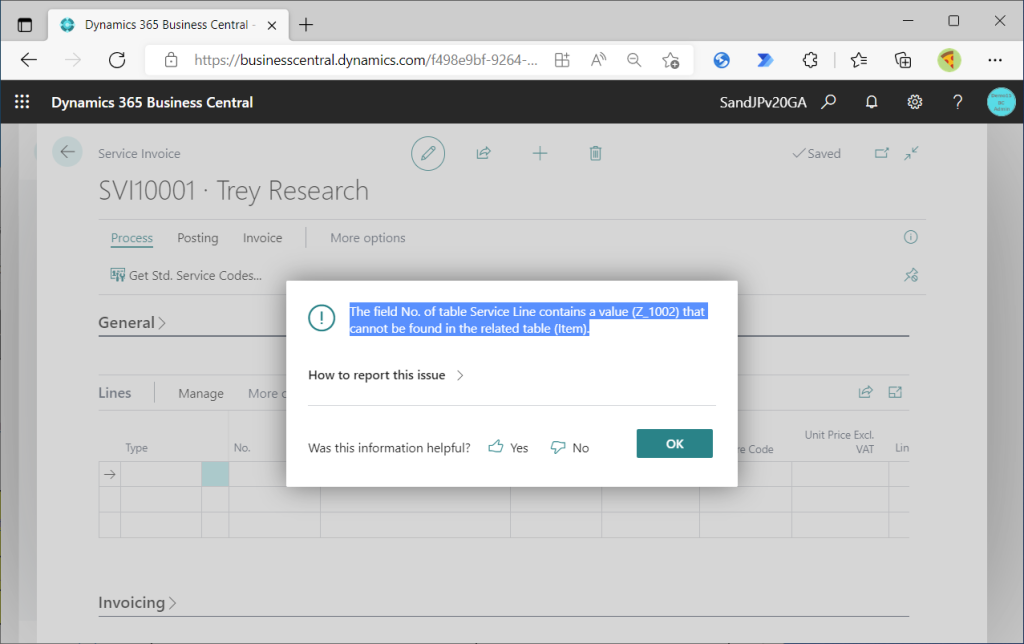
Task: Click the first row Type cell in Lines
Action: point(161,474)
